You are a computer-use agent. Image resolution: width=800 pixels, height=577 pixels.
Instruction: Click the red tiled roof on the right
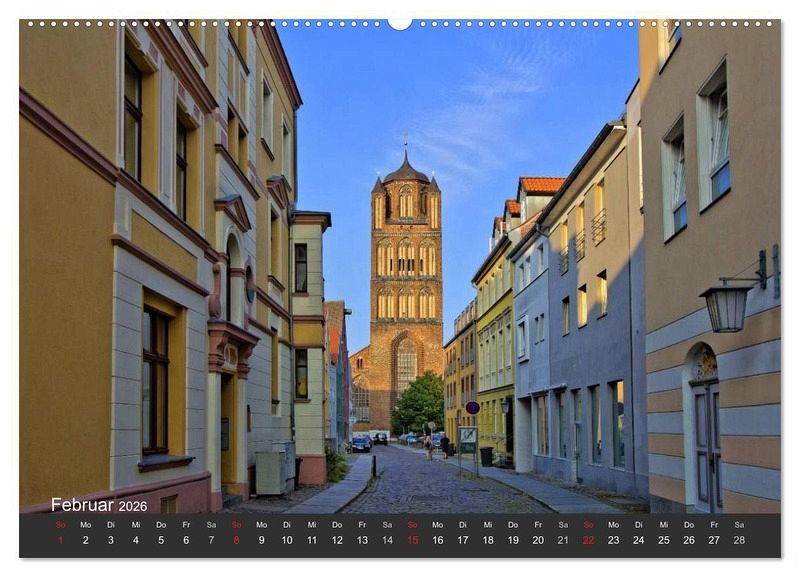(542, 185)
